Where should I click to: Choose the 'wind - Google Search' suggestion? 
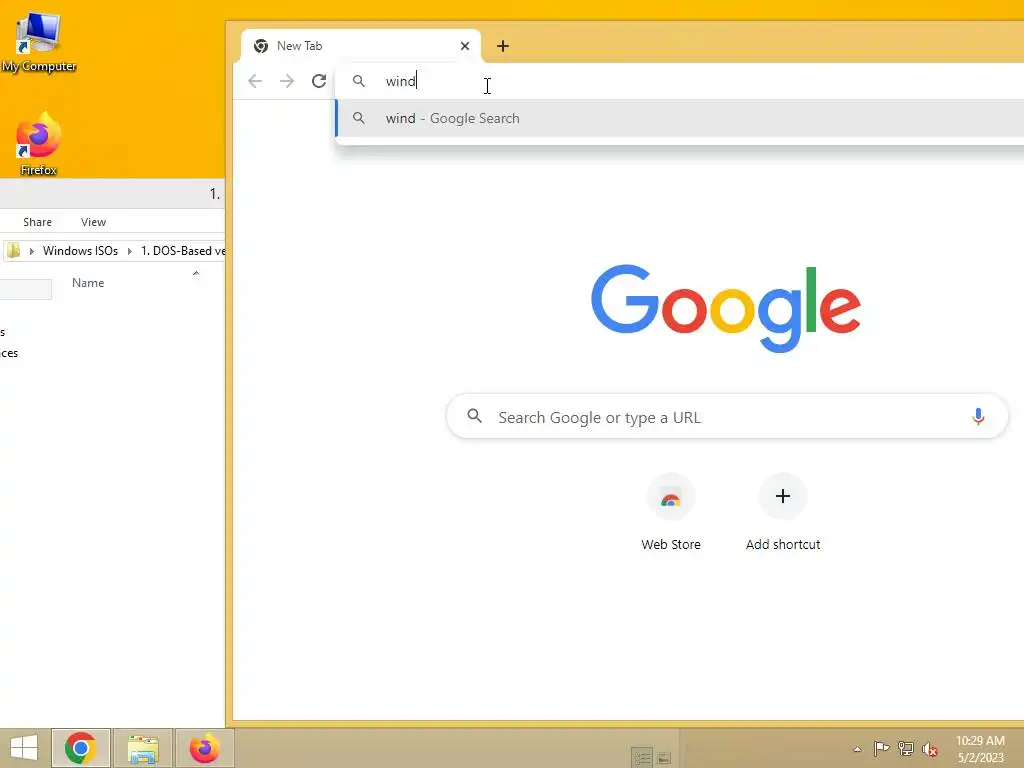679,118
